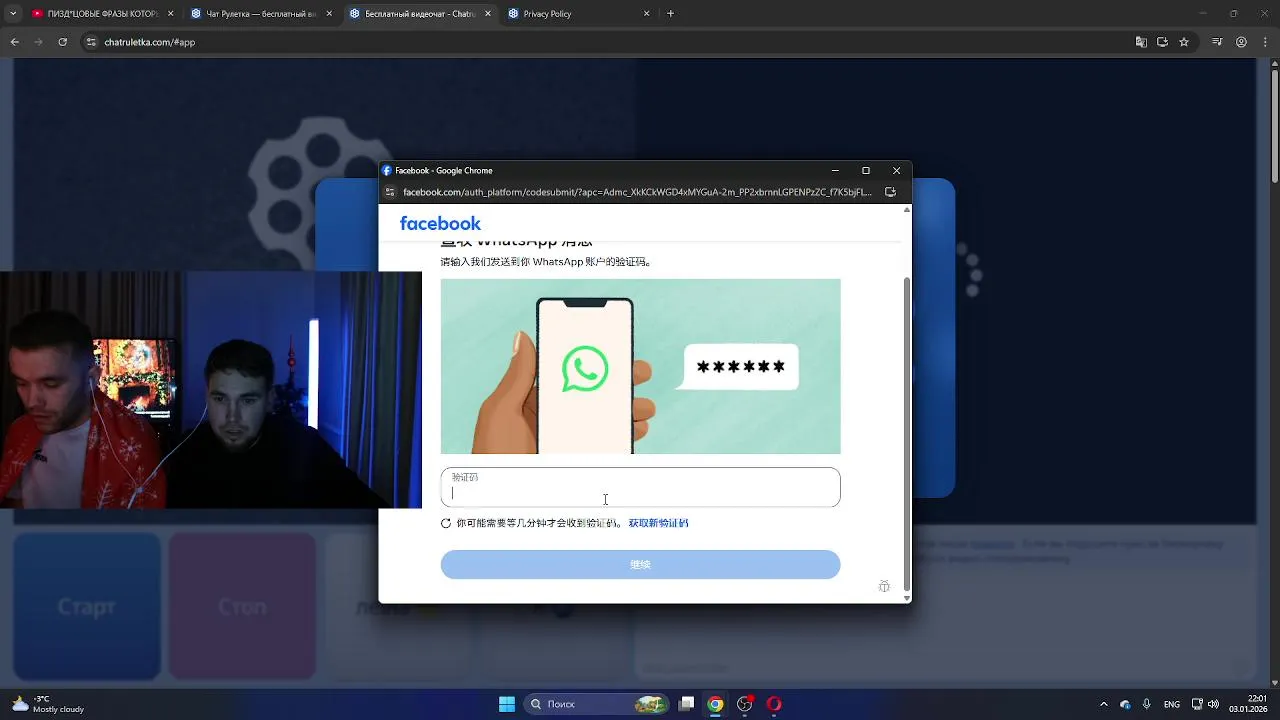
Task: Switch to the 'Чат Рулетка — бесплатный' tab
Action: coord(262,14)
